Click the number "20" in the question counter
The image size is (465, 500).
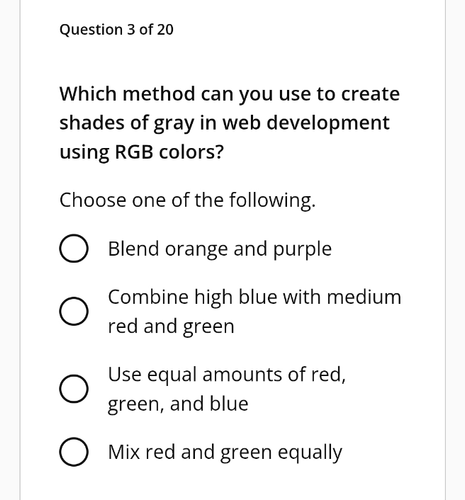(165, 30)
